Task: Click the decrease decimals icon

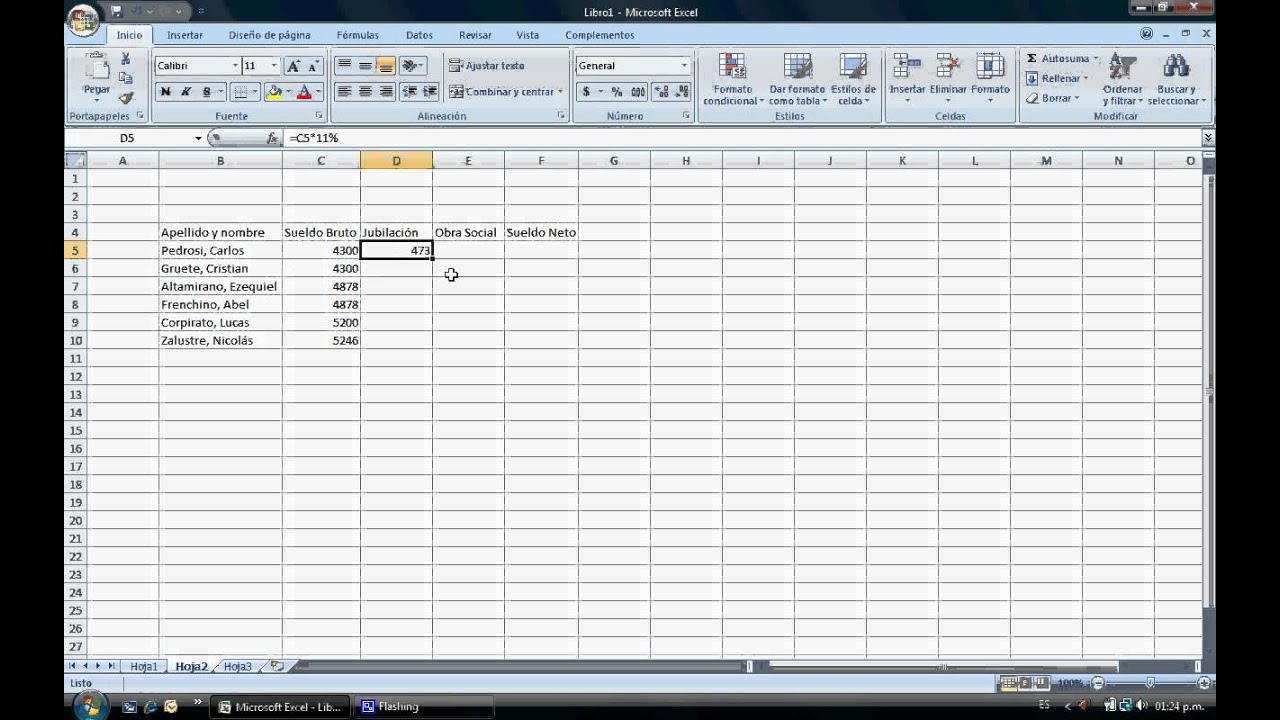Action: [x=682, y=92]
